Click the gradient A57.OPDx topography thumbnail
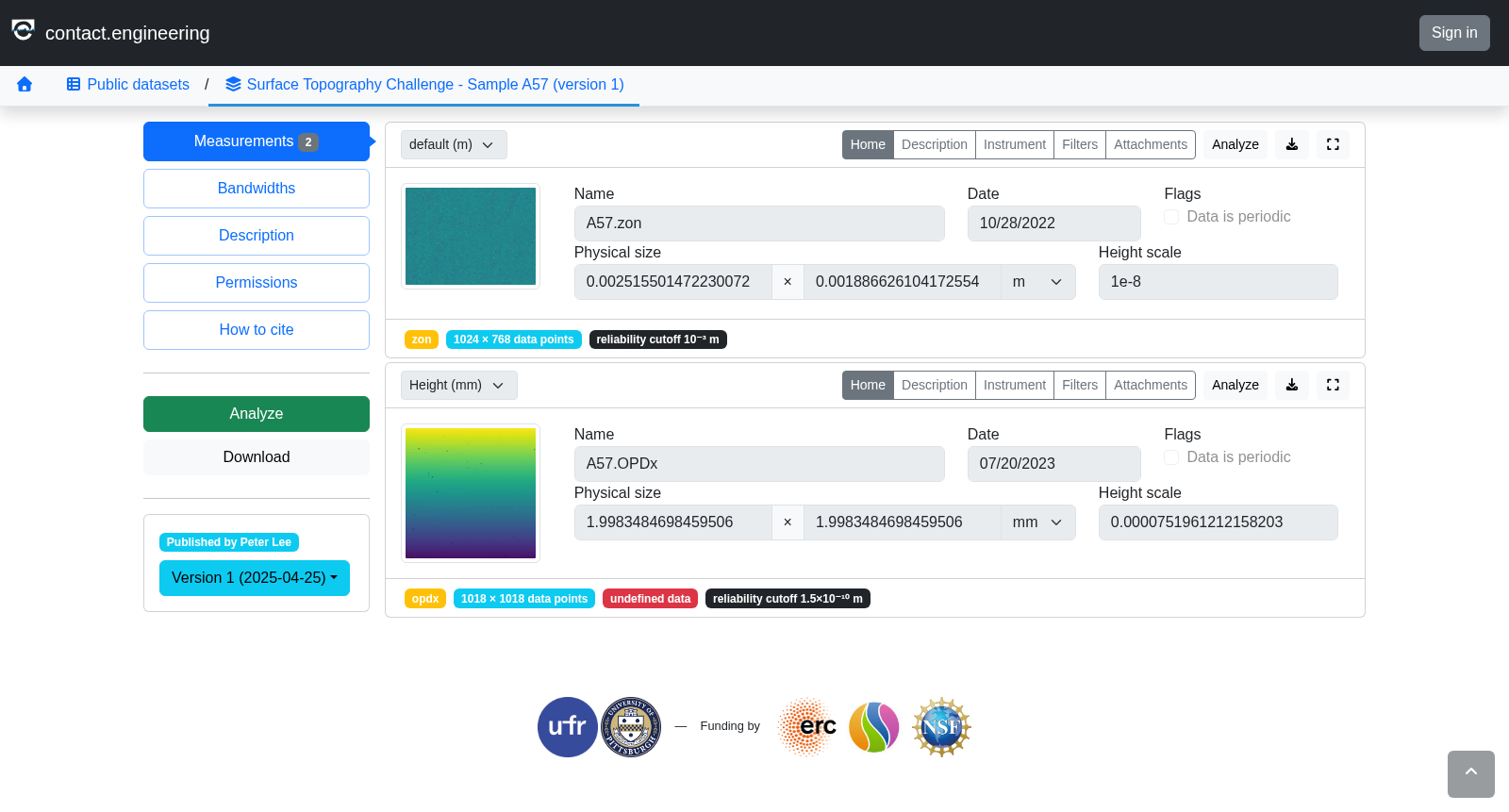The width and height of the screenshot is (1509, 812). 471,493
